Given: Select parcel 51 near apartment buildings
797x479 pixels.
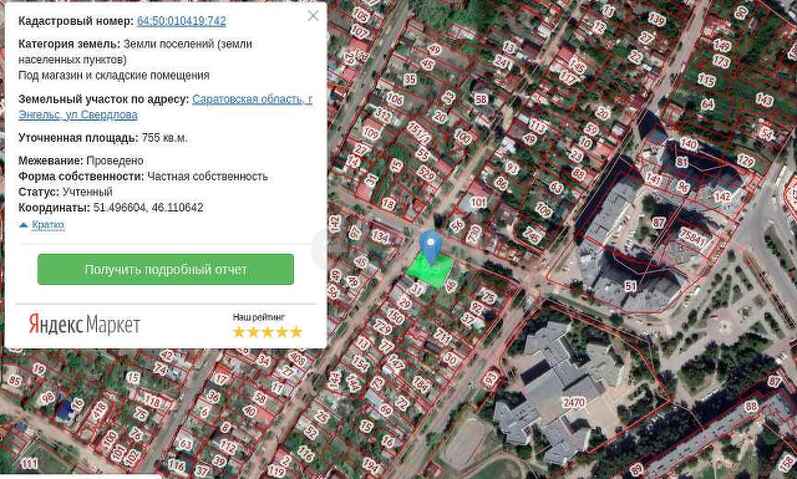Looking at the screenshot, I should (x=630, y=286).
